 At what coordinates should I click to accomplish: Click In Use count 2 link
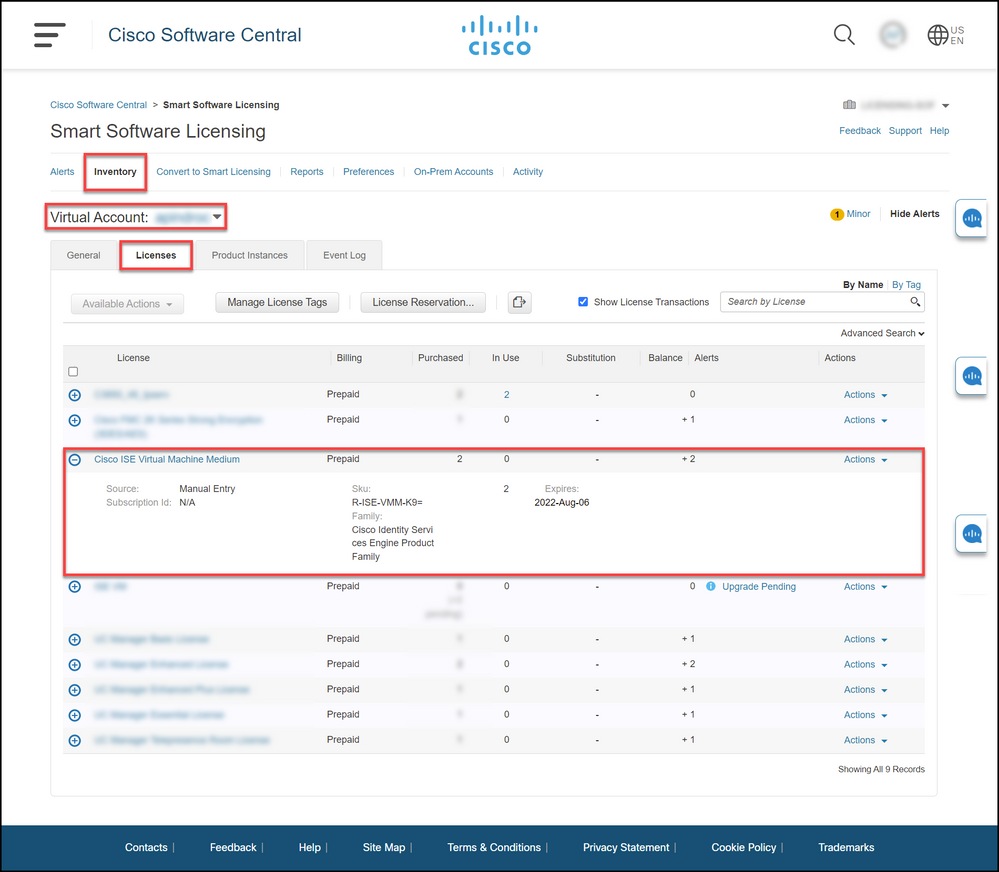[x=507, y=395]
